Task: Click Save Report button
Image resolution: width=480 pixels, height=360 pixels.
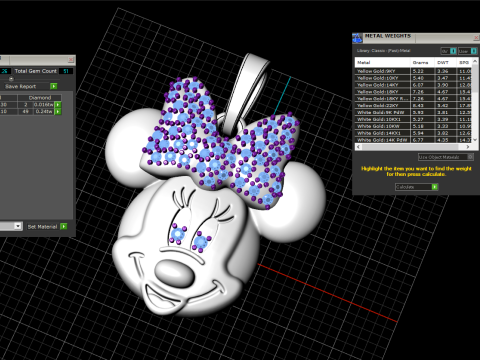Action: point(27,86)
